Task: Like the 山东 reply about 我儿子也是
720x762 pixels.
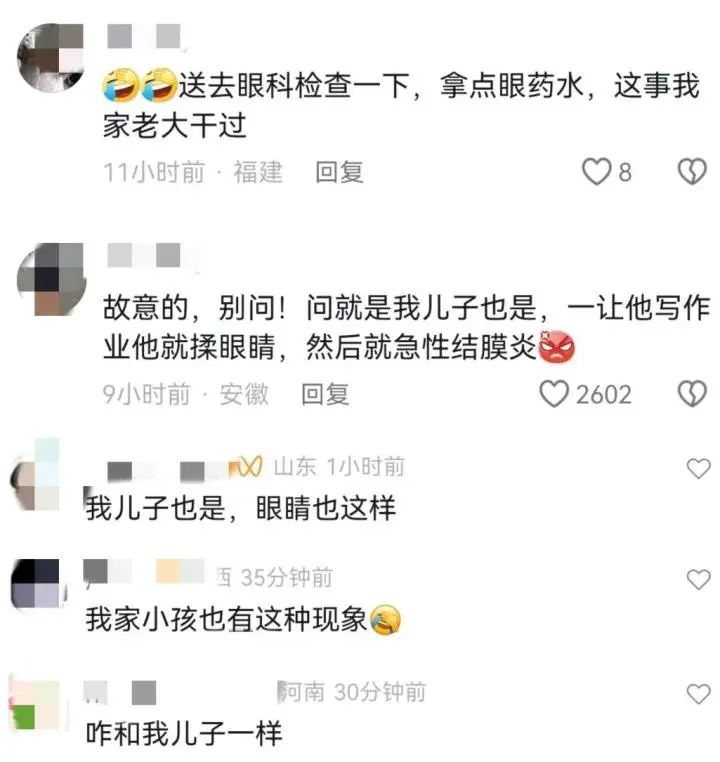Action: (699, 468)
